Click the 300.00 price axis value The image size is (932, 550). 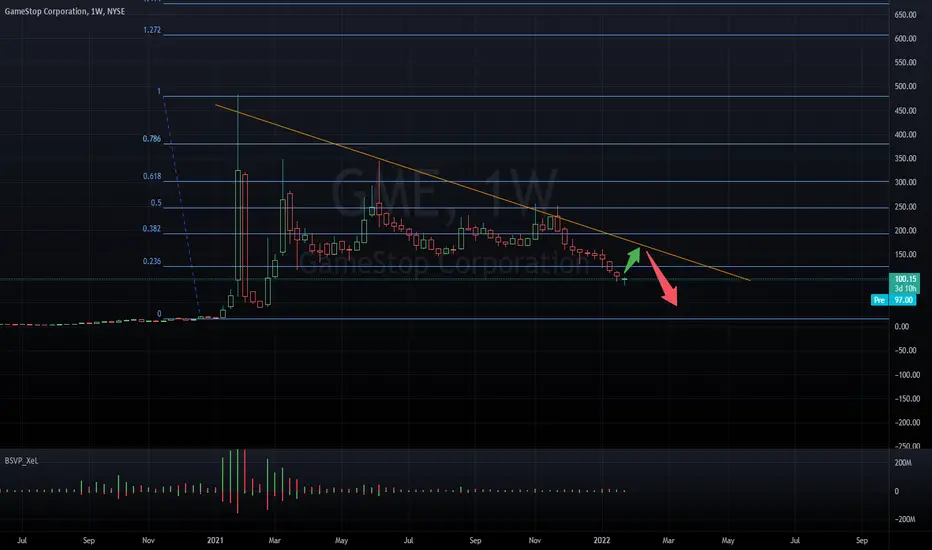(x=905, y=183)
